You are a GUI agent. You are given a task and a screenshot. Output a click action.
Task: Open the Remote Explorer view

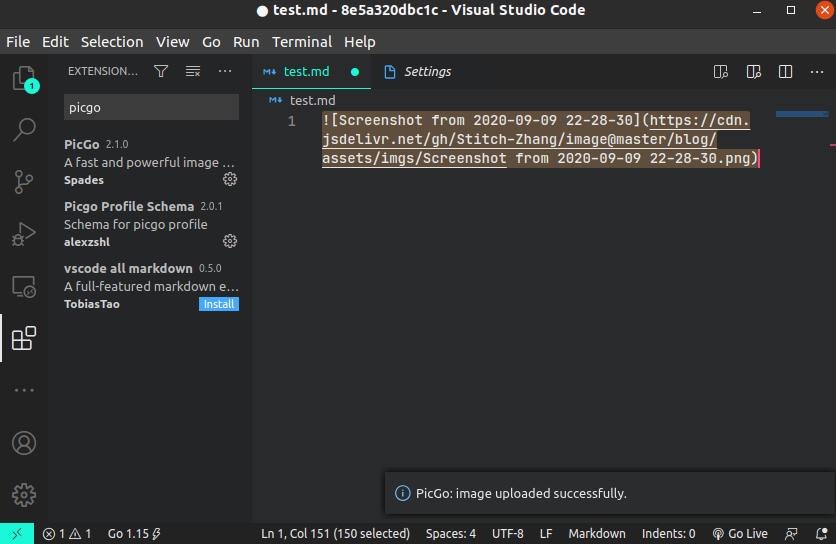(23, 287)
